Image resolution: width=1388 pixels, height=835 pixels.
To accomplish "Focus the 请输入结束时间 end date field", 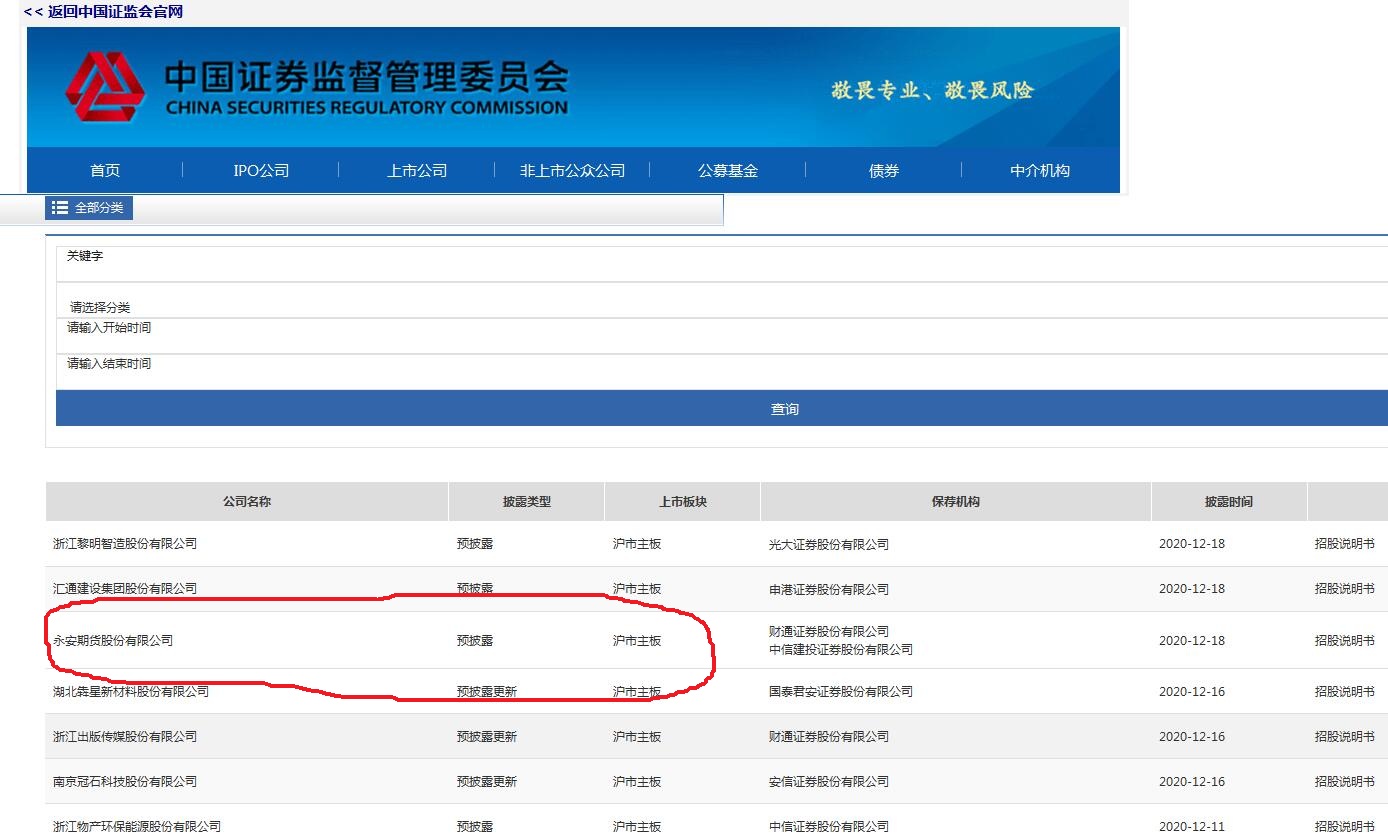I will click(x=722, y=372).
